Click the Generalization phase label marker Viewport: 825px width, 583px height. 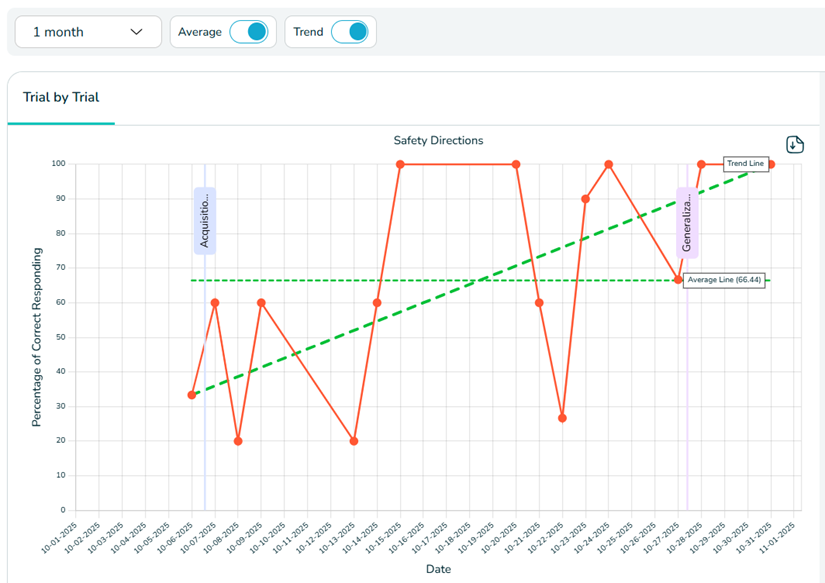click(687, 223)
